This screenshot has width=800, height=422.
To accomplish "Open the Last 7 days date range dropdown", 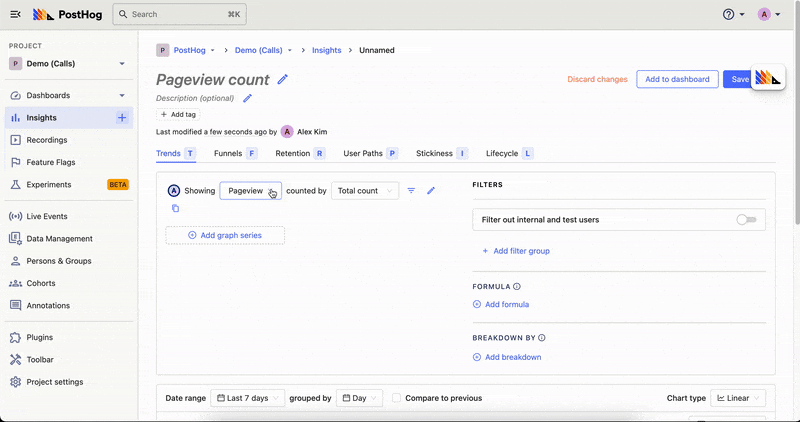I will 247,398.
